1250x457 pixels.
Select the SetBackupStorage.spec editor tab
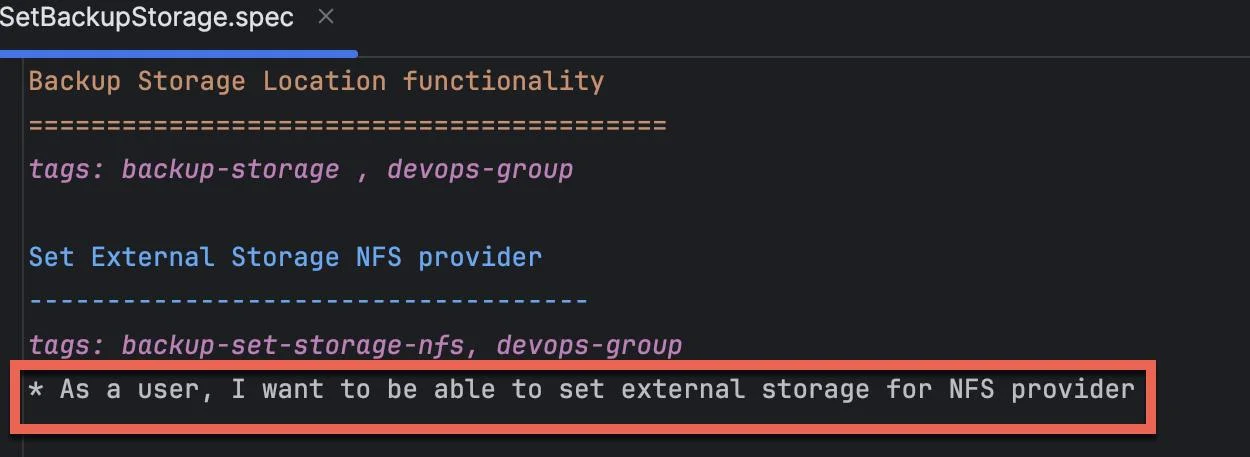pyautogui.click(x=150, y=20)
